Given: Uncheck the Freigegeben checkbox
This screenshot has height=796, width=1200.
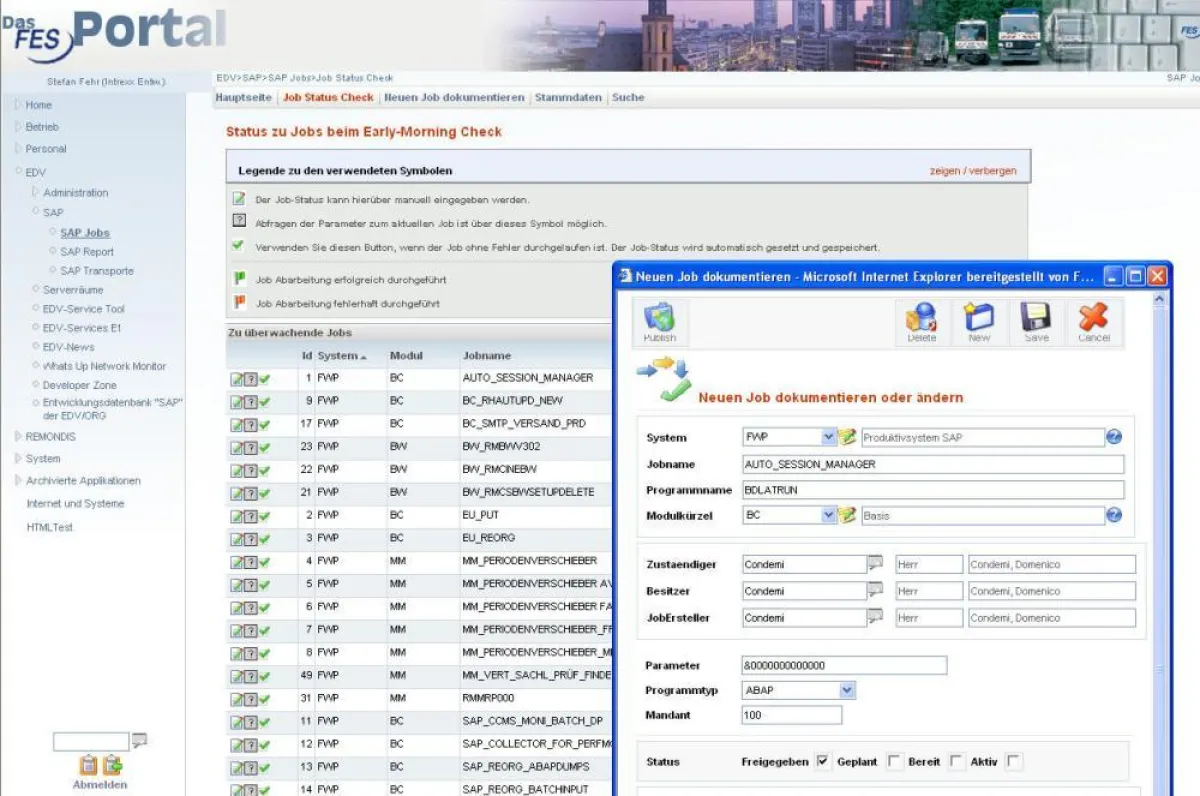Looking at the screenshot, I should (x=822, y=761).
